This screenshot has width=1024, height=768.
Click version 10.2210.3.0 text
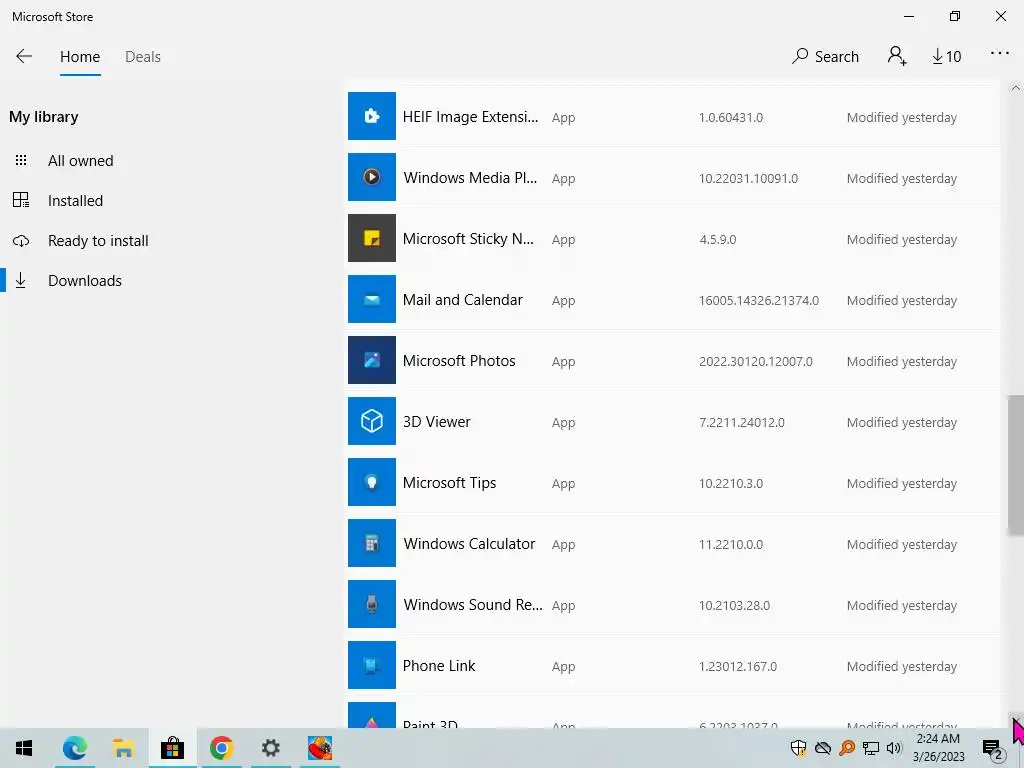click(731, 483)
